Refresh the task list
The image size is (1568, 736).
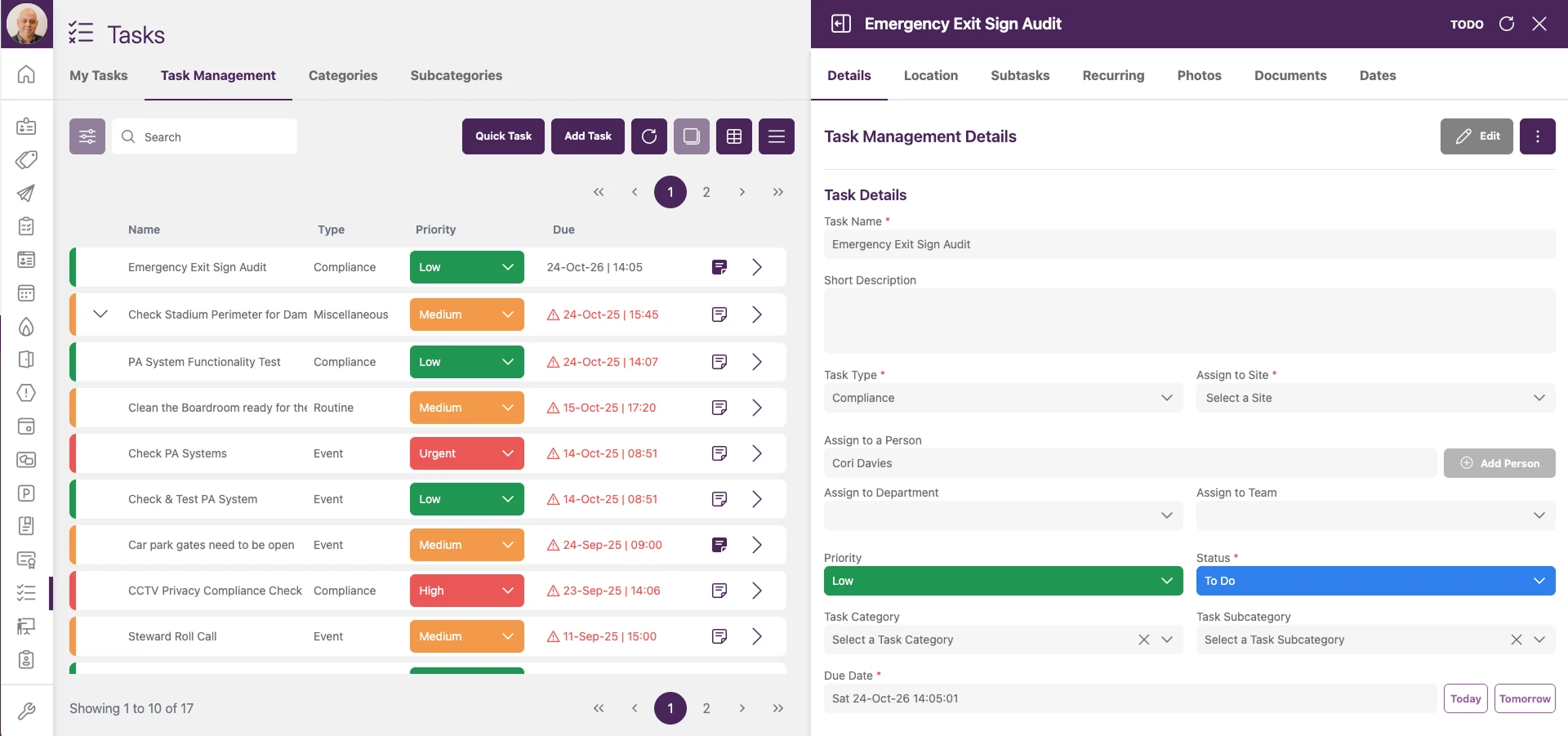click(x=649, y=136)
